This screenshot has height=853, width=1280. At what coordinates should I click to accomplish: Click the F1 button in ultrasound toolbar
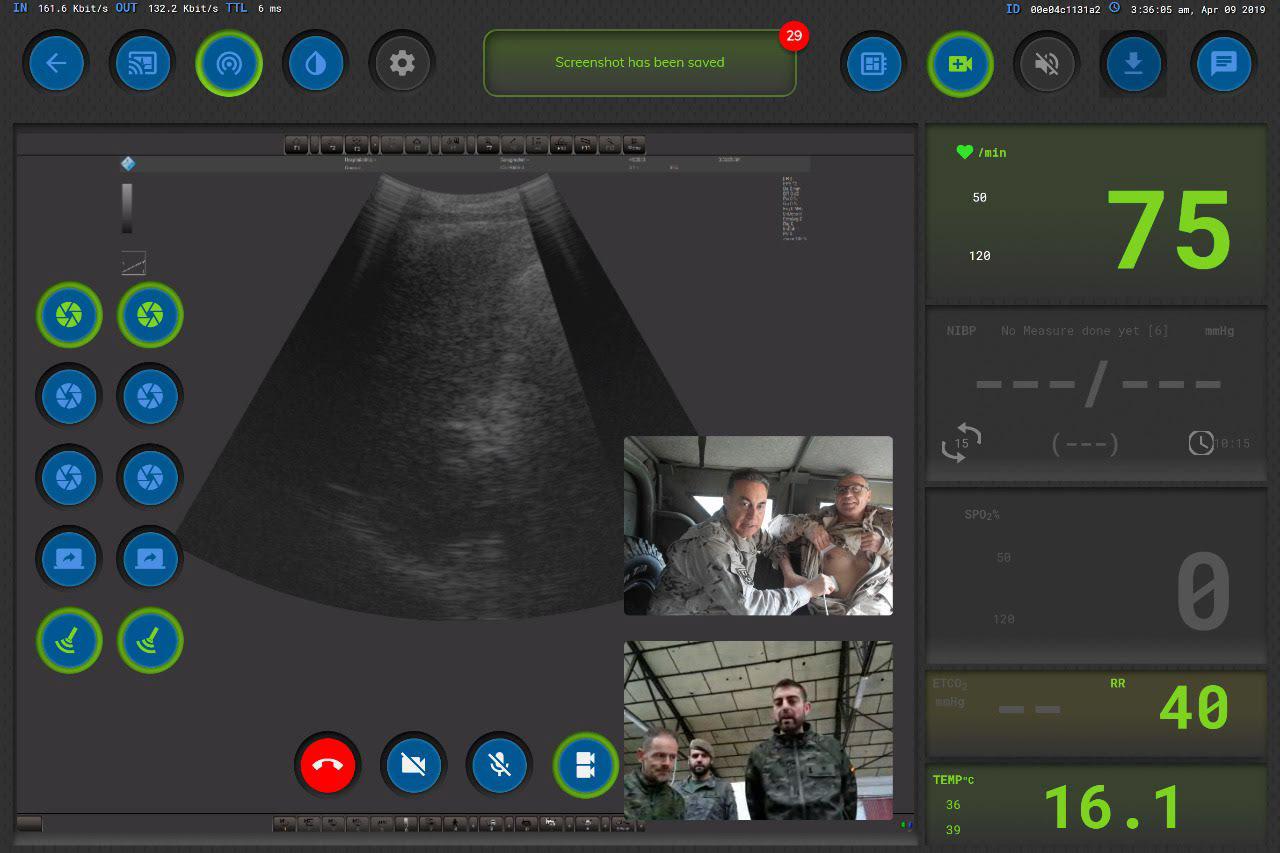[x=297, y=145]
